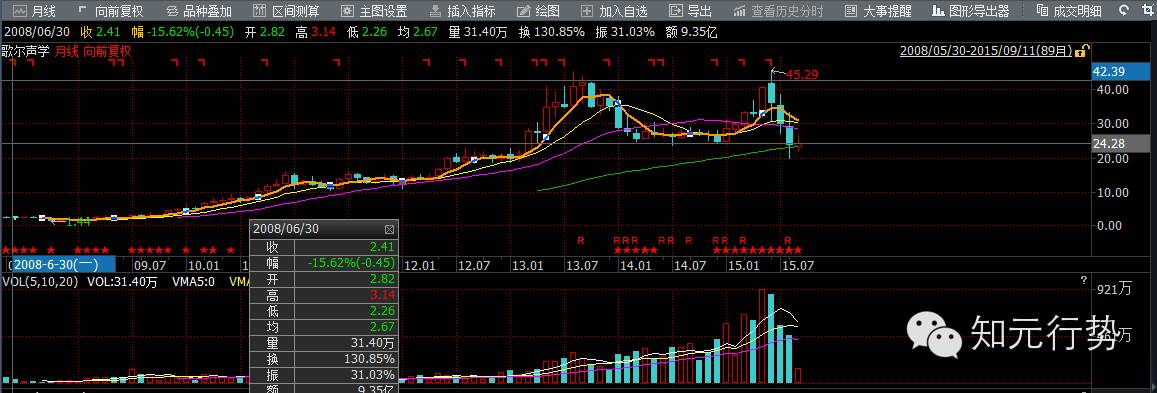Open volume panel help question mark
The height and width of the screenshot is (393, 1157).
click(x=1083, y=279)
